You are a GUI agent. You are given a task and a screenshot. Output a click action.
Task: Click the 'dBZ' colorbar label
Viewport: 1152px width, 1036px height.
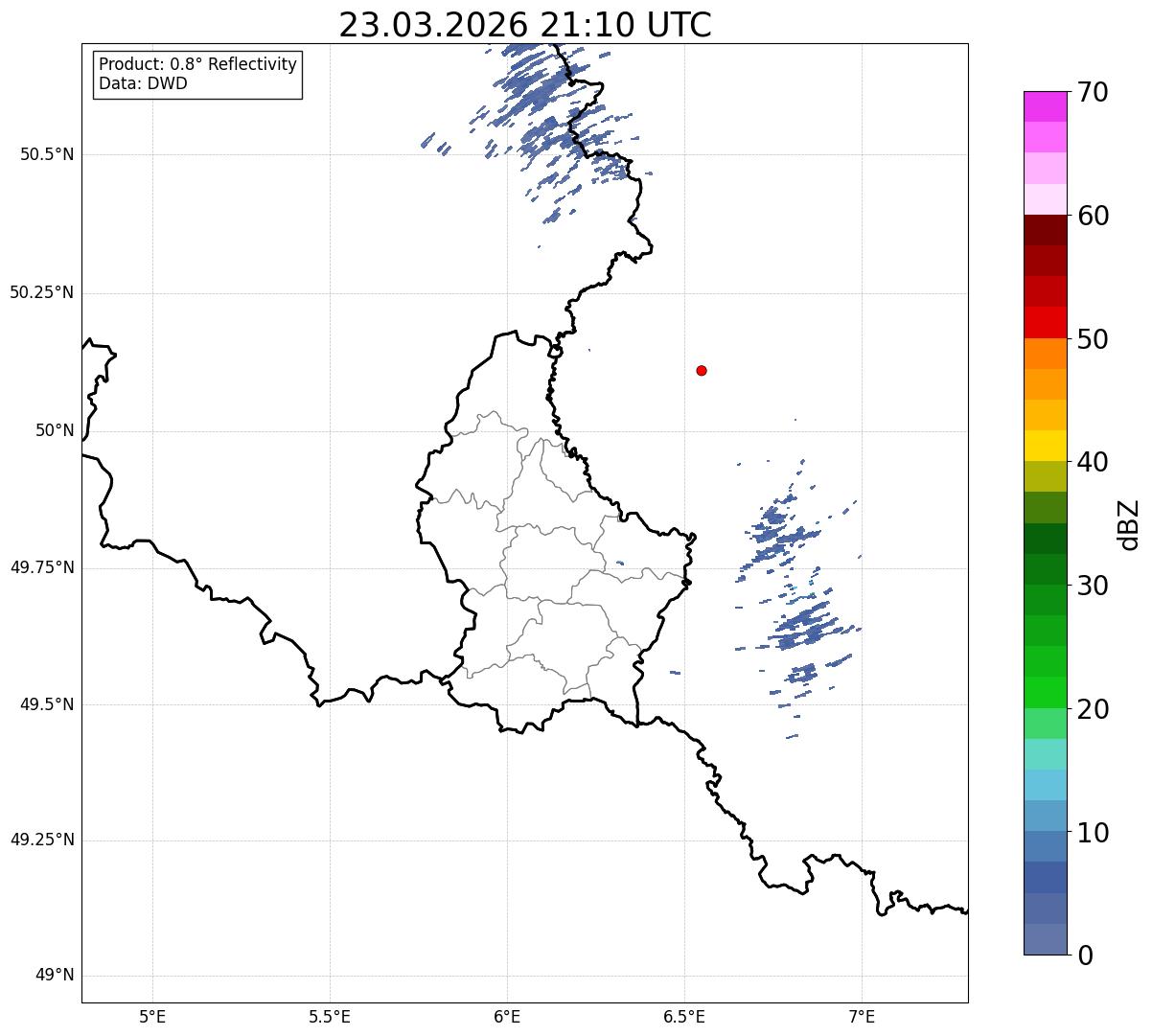click(x=1129, y=523)
